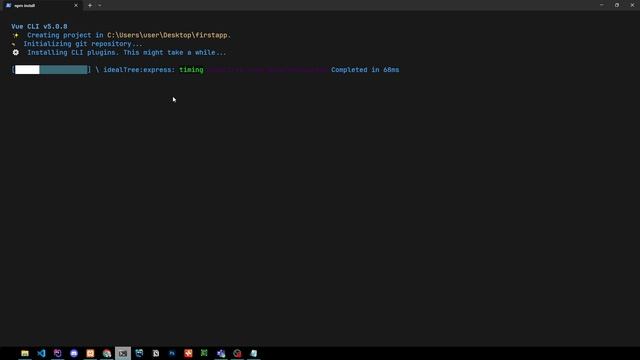Click "Installing CLI plugins" line

point(127,53)
